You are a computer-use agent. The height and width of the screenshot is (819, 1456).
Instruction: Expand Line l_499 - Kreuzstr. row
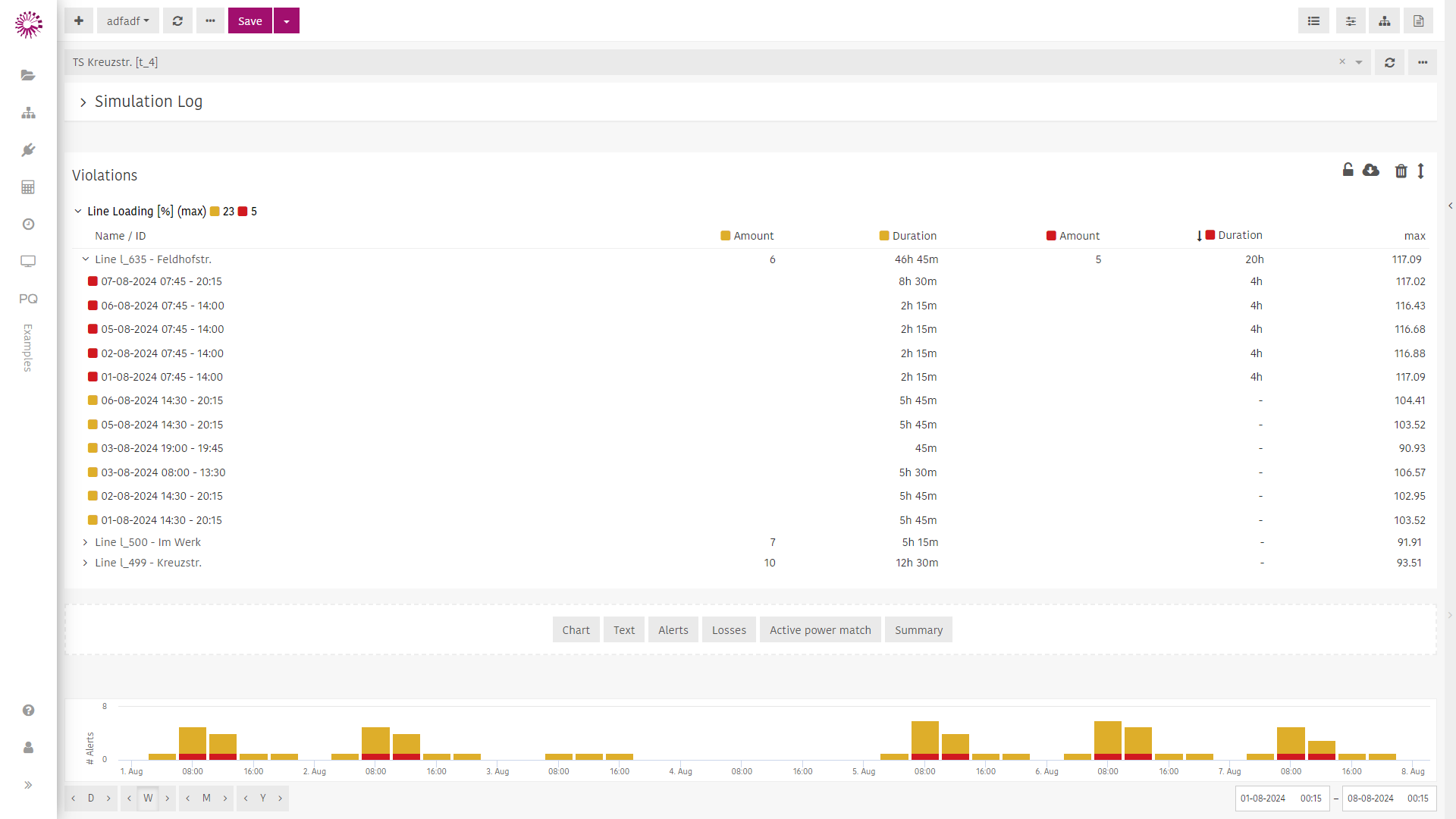(x=85, y=563)
